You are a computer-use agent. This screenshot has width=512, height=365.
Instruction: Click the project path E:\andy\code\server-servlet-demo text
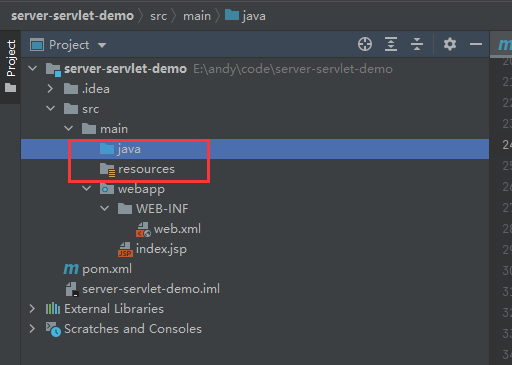click(x=293, y=69)
